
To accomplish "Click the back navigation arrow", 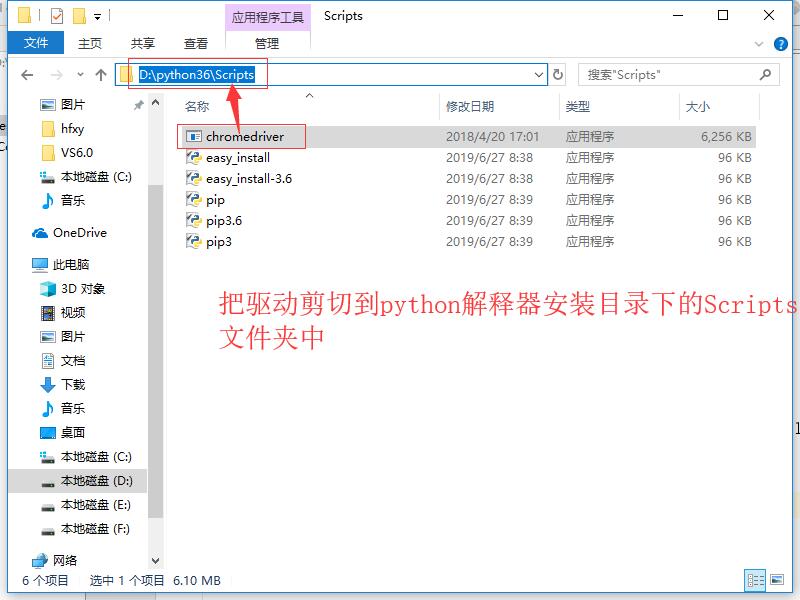I will pos(27,76).
